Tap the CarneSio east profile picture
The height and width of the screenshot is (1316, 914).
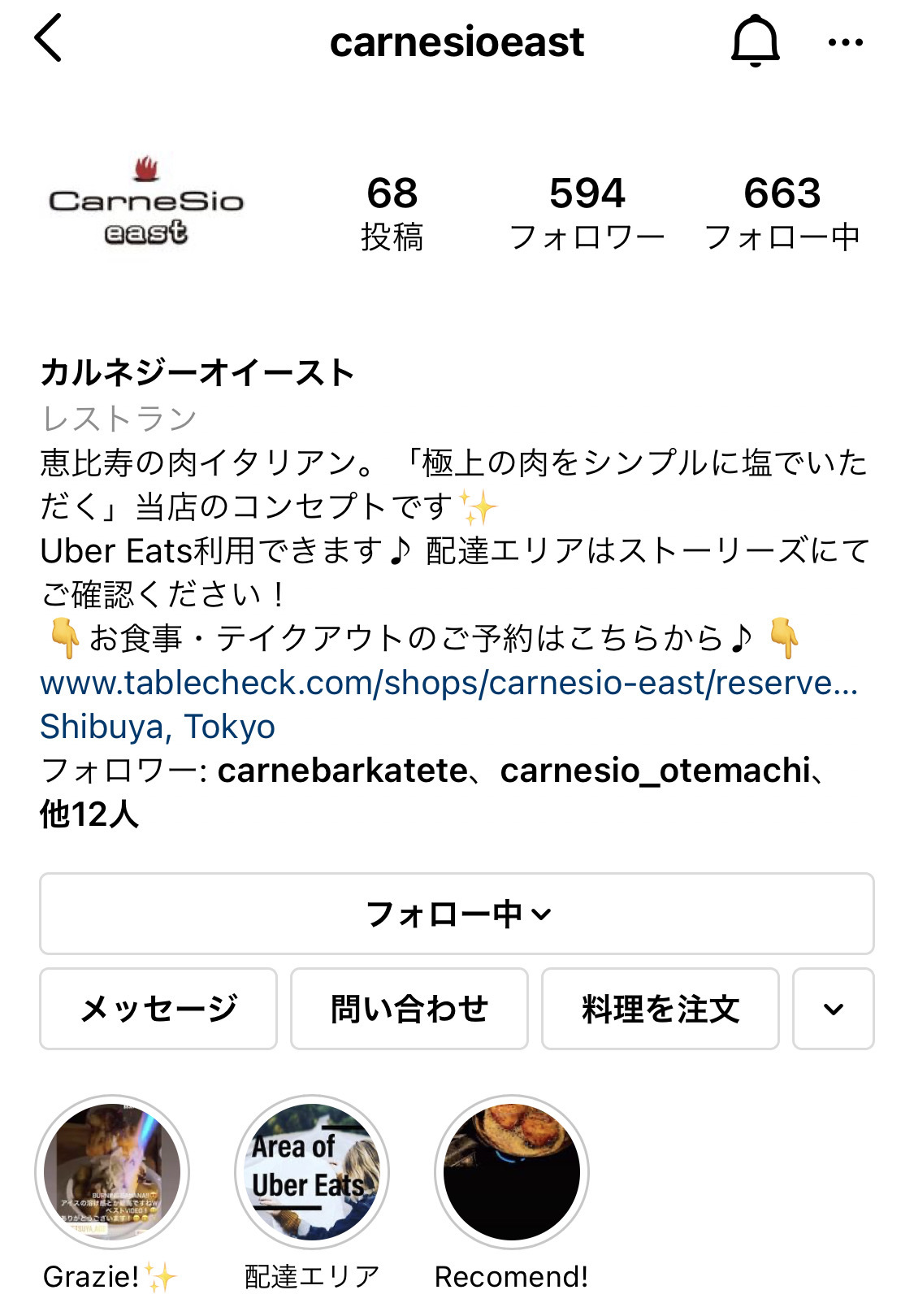pyautogui.click(x=146, y=203)
